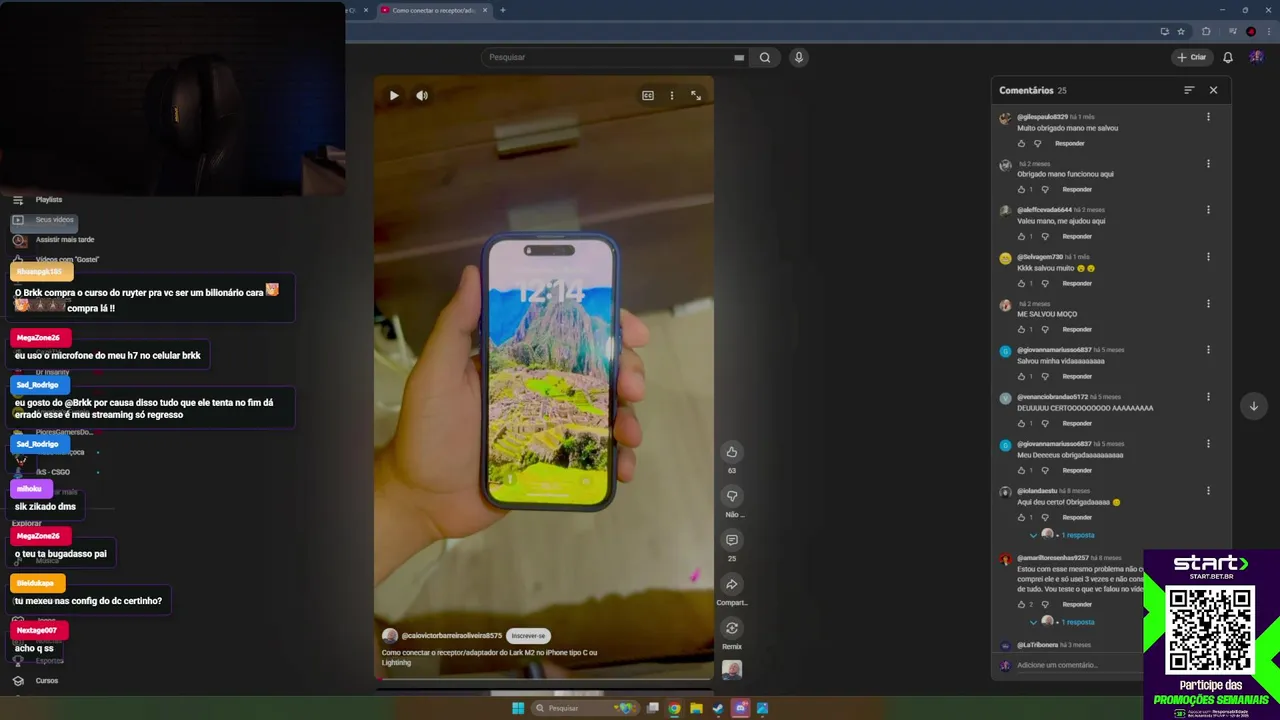This screenshot has width=1280, height=720.
Task: Open @giovannamariusso6837's channel from 'Meu Deeeeus' comment
Action: 1054,444
